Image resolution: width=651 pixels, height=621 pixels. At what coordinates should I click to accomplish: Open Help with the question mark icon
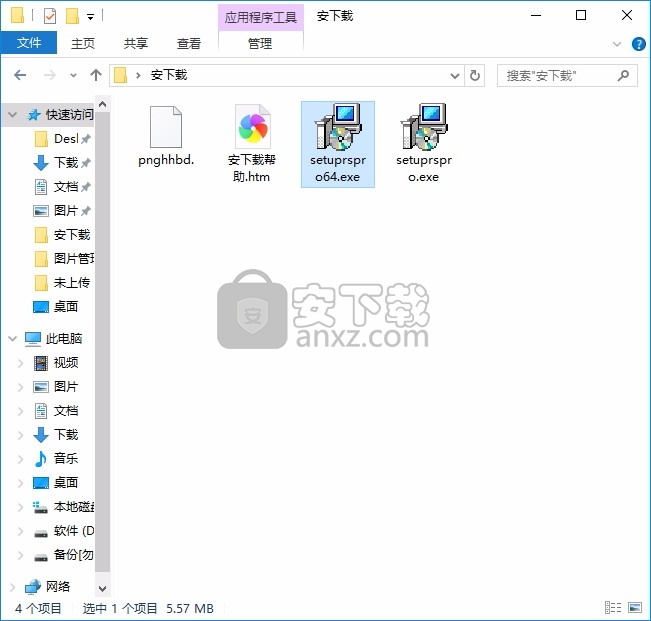tap(638, 44)
